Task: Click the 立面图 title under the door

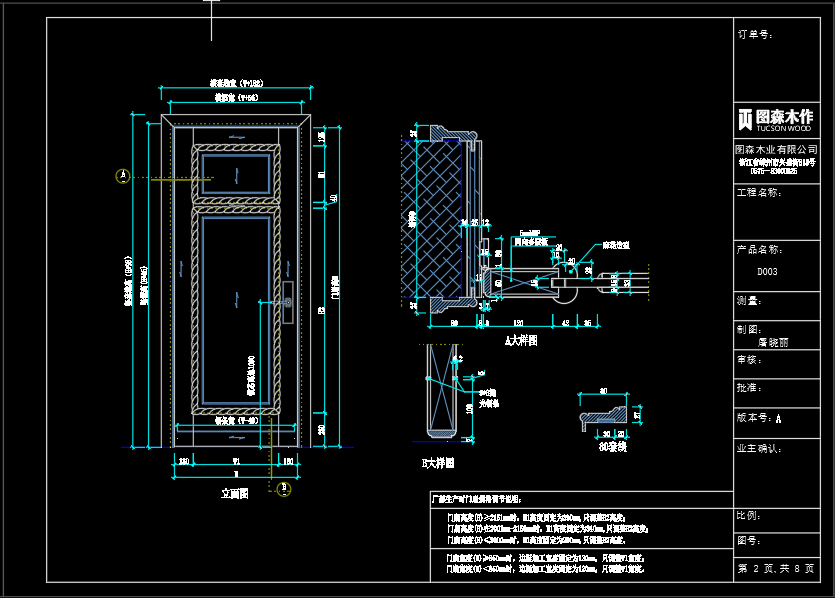Action: (x=235, y=494)
